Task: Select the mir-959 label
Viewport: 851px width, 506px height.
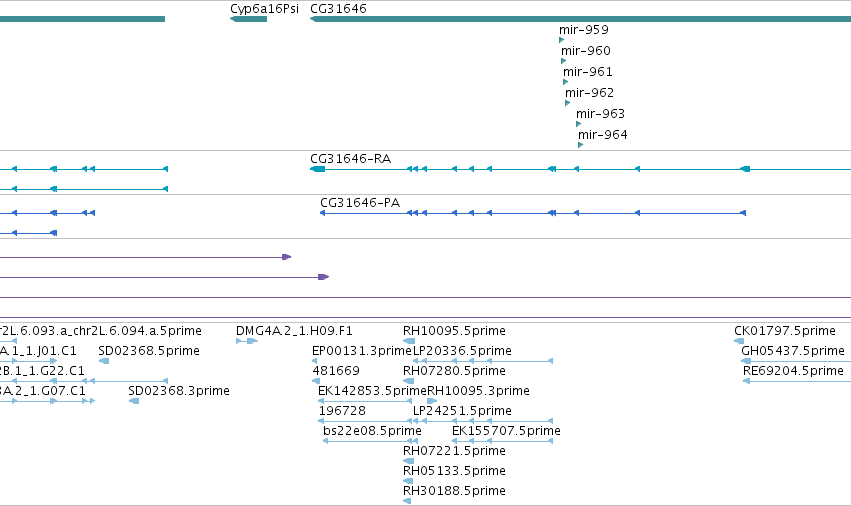Action: click(584, 30)
